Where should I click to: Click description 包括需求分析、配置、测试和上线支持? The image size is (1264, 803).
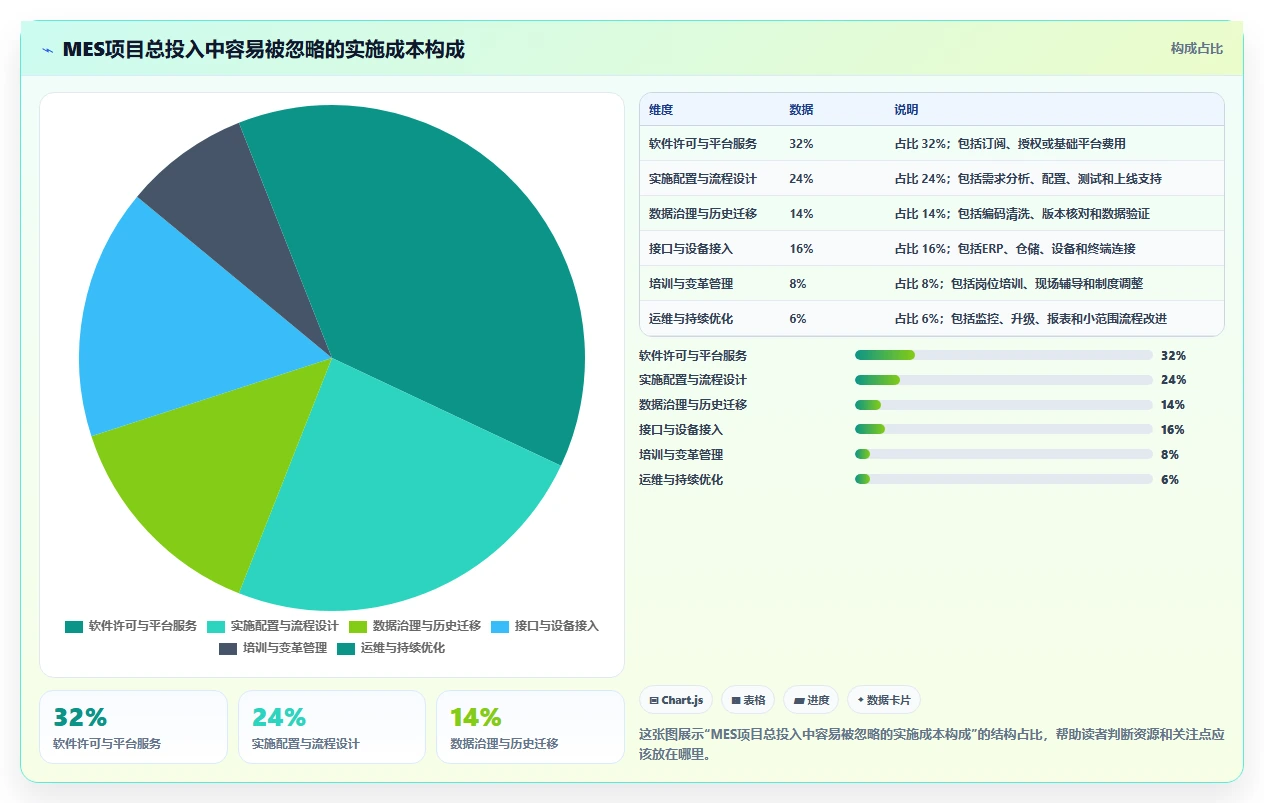click(1060, 179)
